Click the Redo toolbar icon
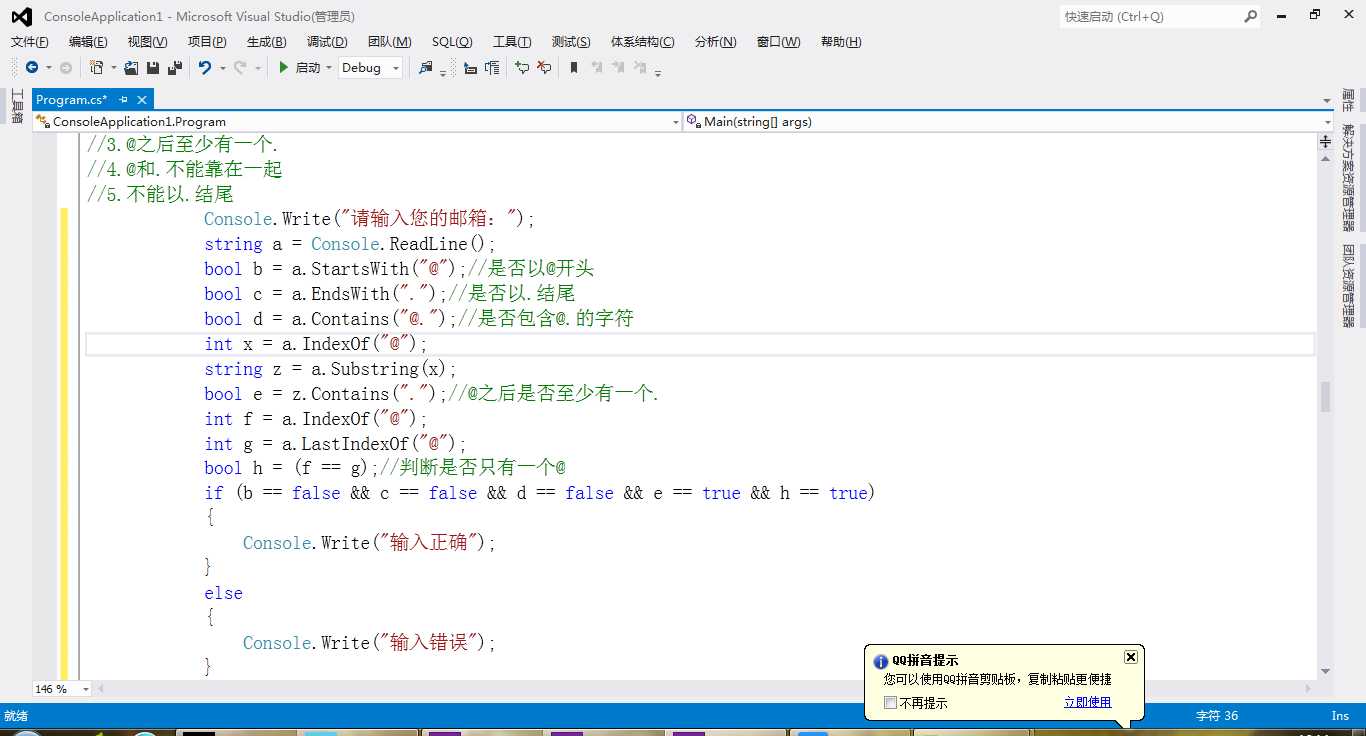The height and width of the screenshot is (736, 1366). point(240,68)
